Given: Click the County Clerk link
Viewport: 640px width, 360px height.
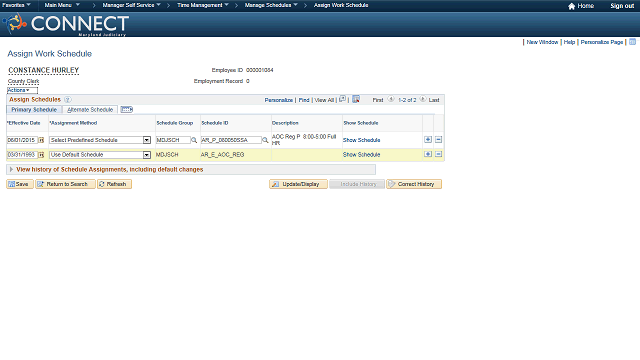Looking at the screenshot, I should (24, 81).
